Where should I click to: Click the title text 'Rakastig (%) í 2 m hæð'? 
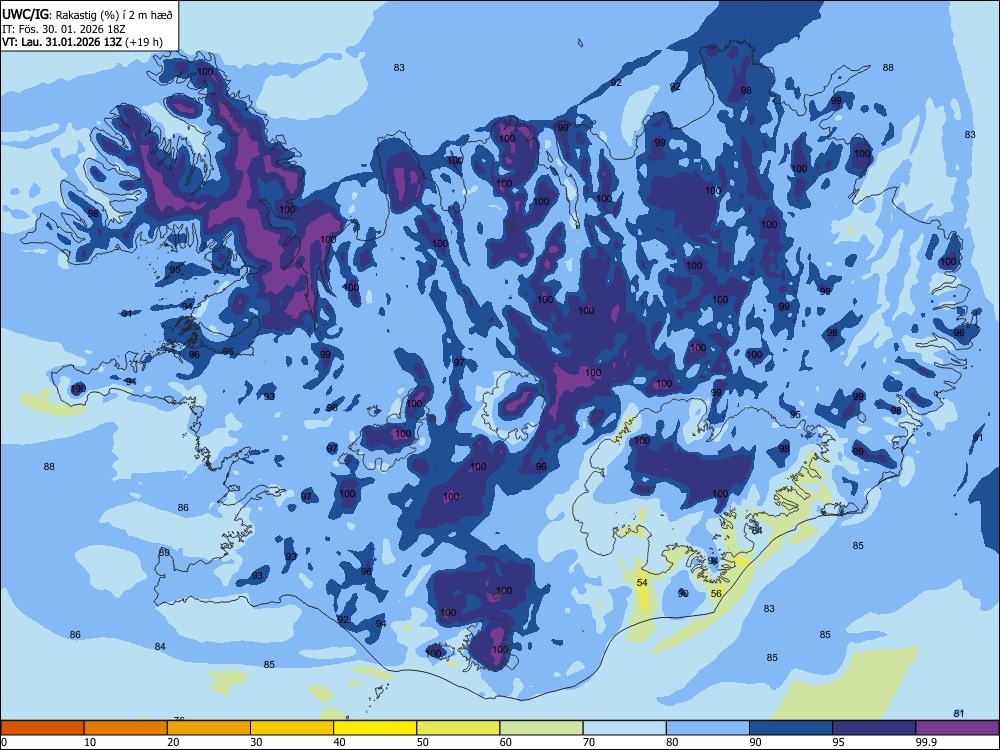coord(114,14)
